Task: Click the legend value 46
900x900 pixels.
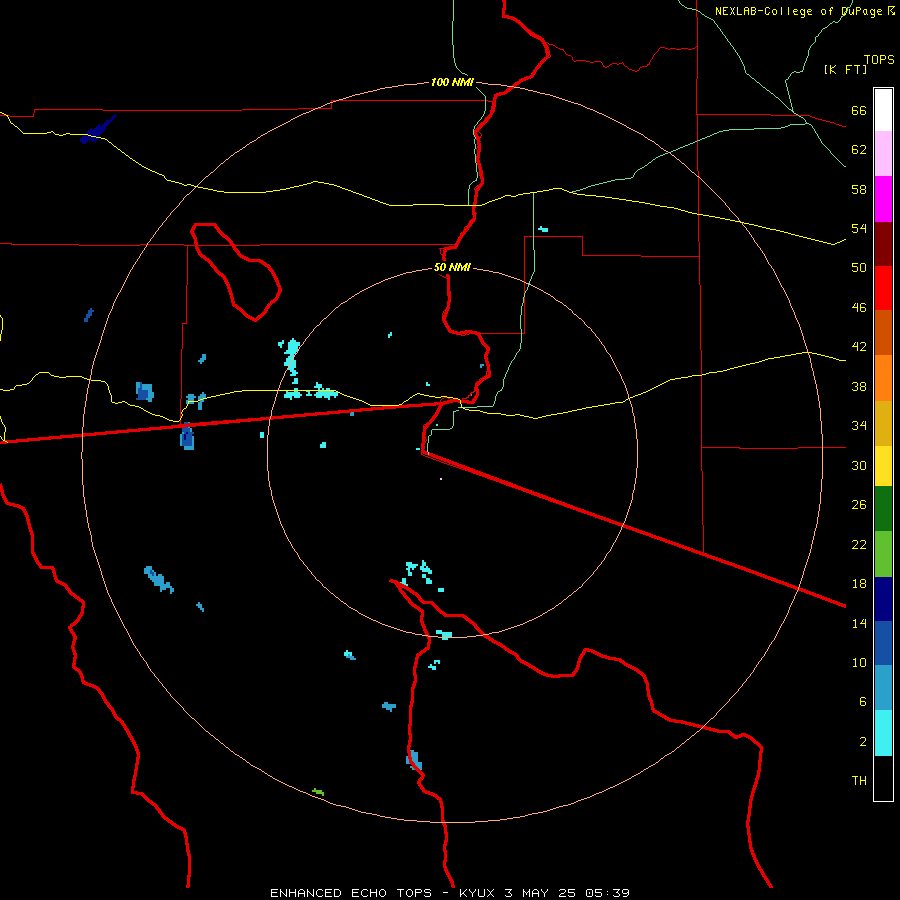Action: pyautogui.click(x=859, y=308)
